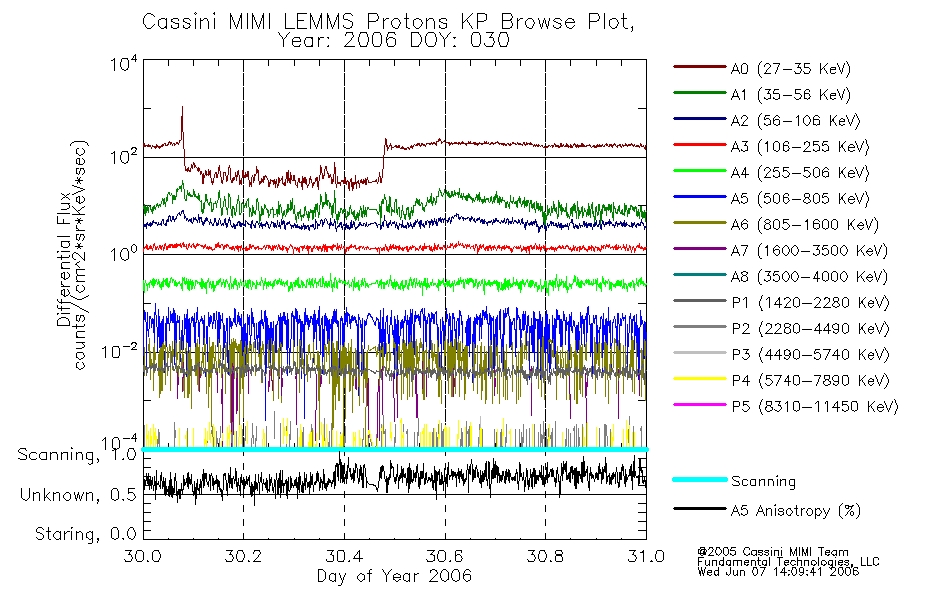This screenshot has width=950, height=600.
Task: Click the x-axis tick label 30.0
Action: [x=143, y=556]
